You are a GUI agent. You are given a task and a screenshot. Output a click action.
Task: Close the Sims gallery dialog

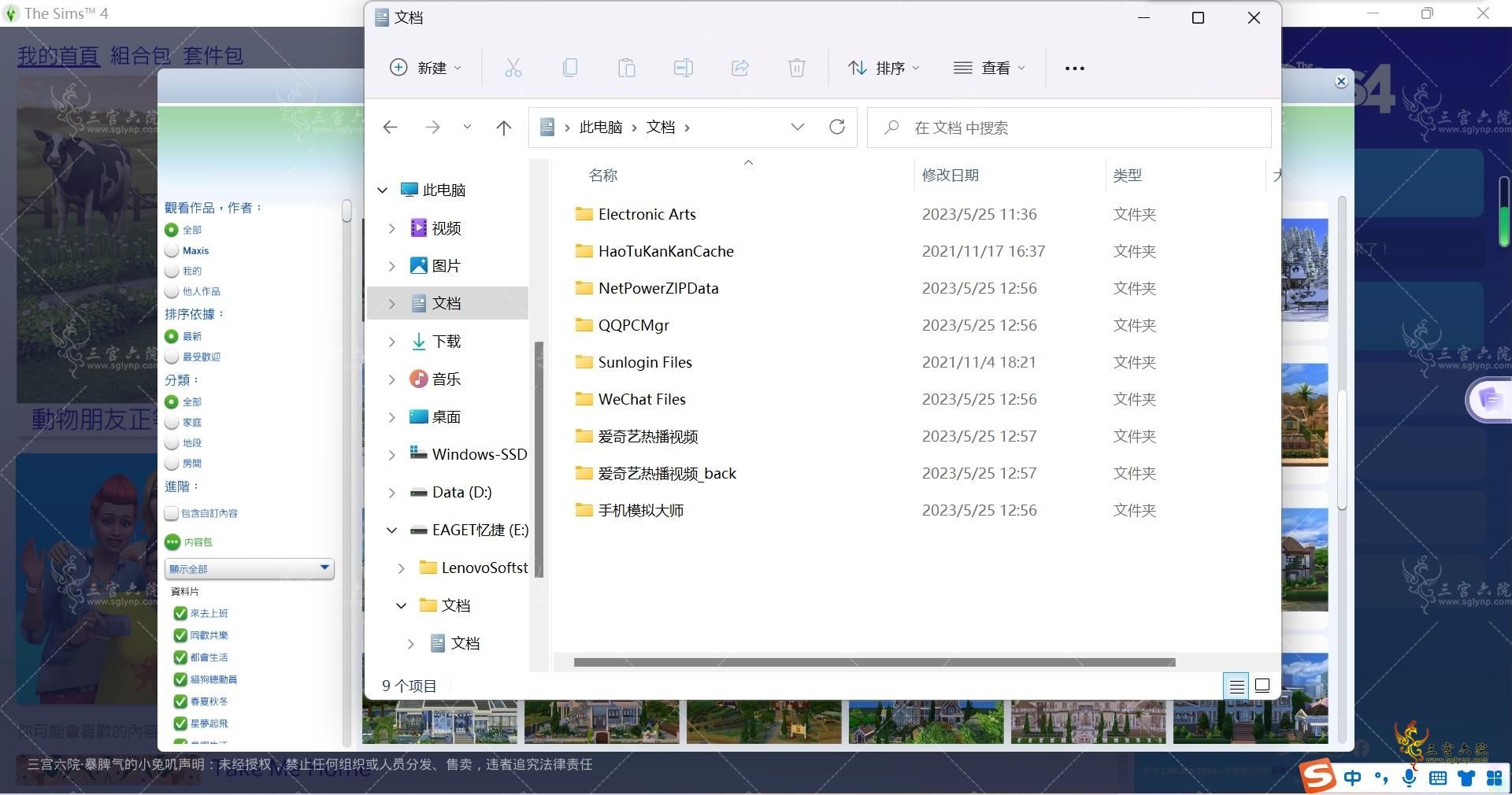pyautogui.click(x=1341, y=81)
